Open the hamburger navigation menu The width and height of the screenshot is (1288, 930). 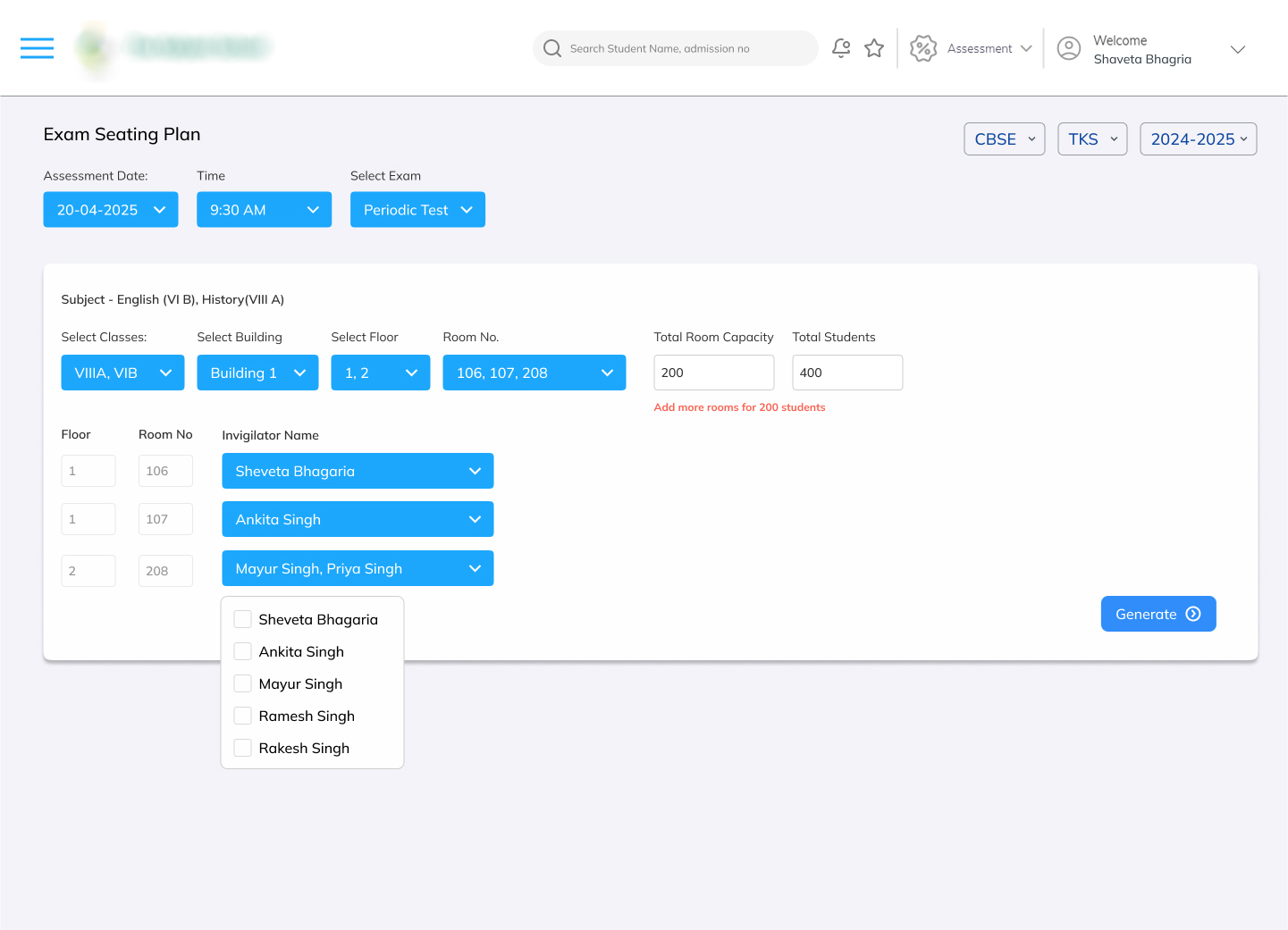point(37,48)
